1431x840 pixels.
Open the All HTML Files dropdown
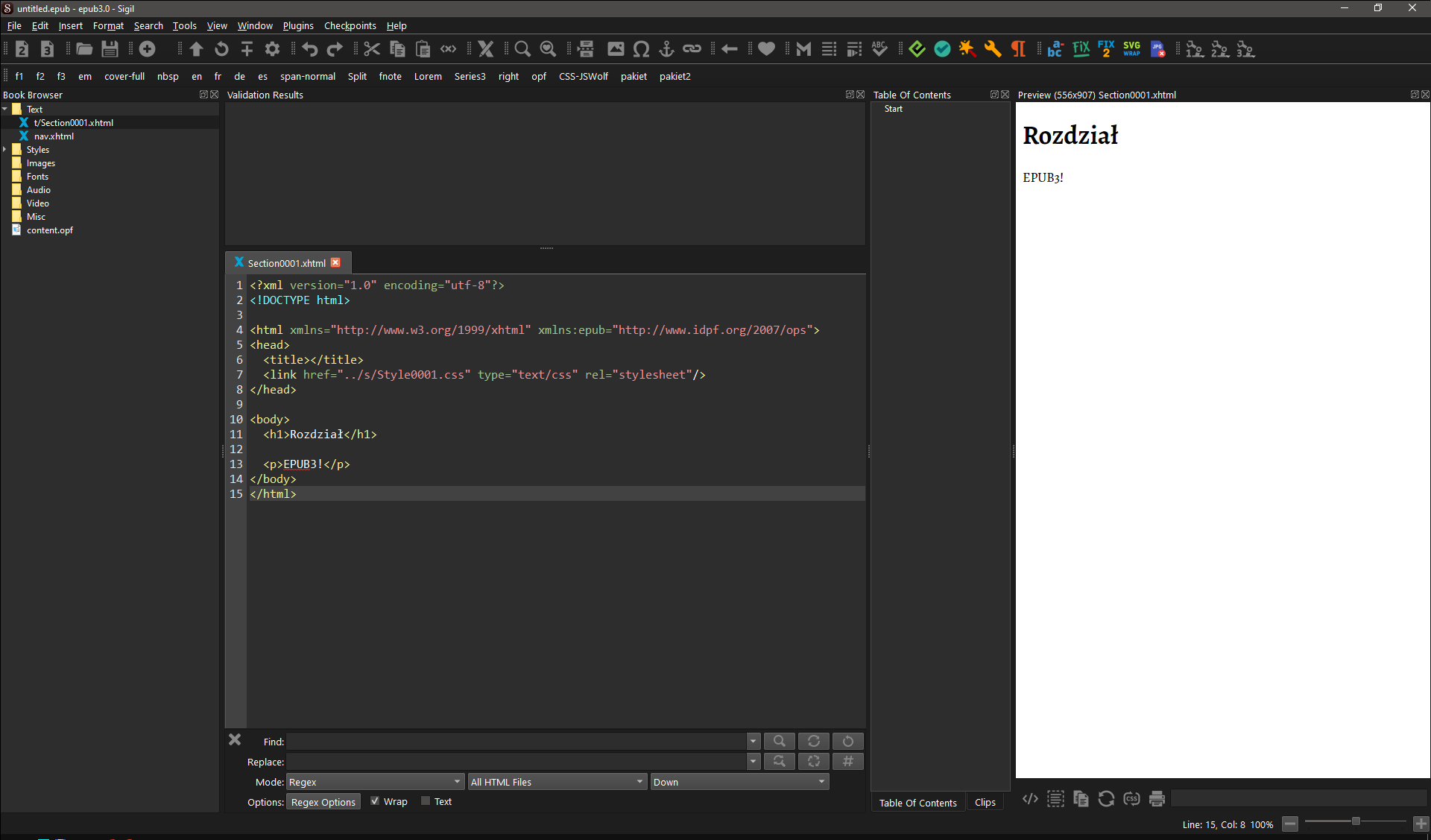556,782
